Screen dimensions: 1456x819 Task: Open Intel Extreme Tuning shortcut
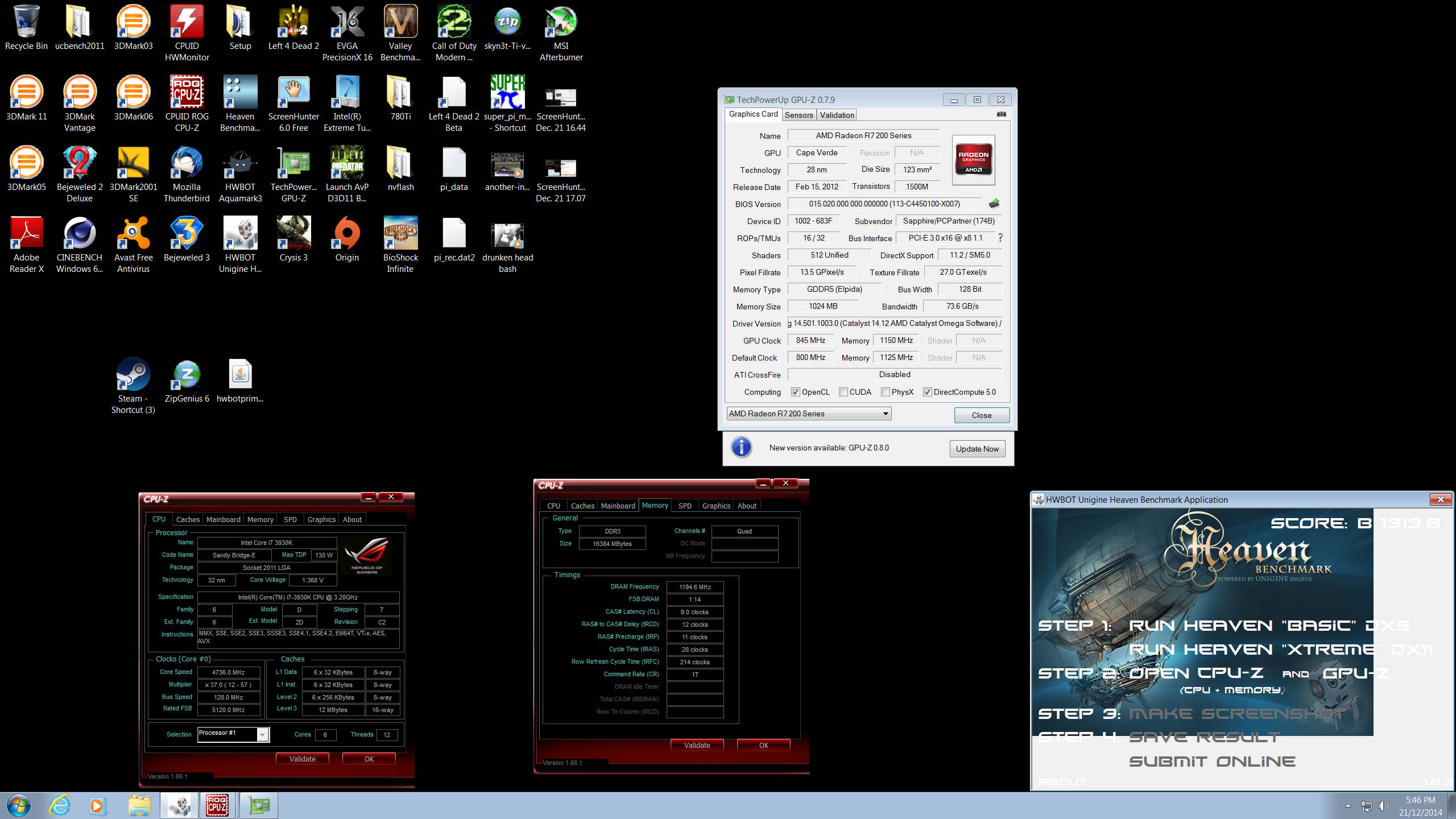click(347, 104)
